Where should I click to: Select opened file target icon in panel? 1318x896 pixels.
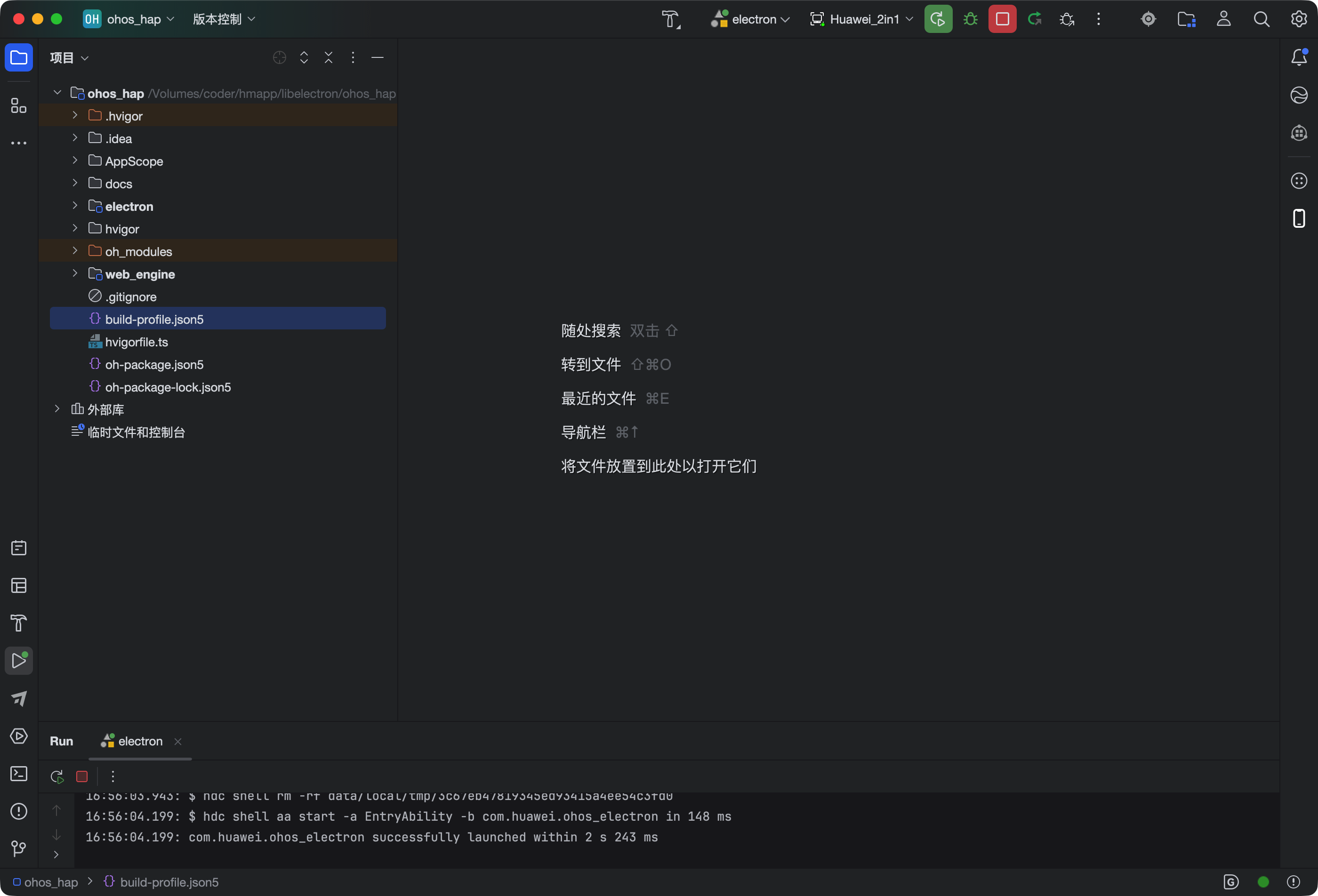[x=279, y=57]
